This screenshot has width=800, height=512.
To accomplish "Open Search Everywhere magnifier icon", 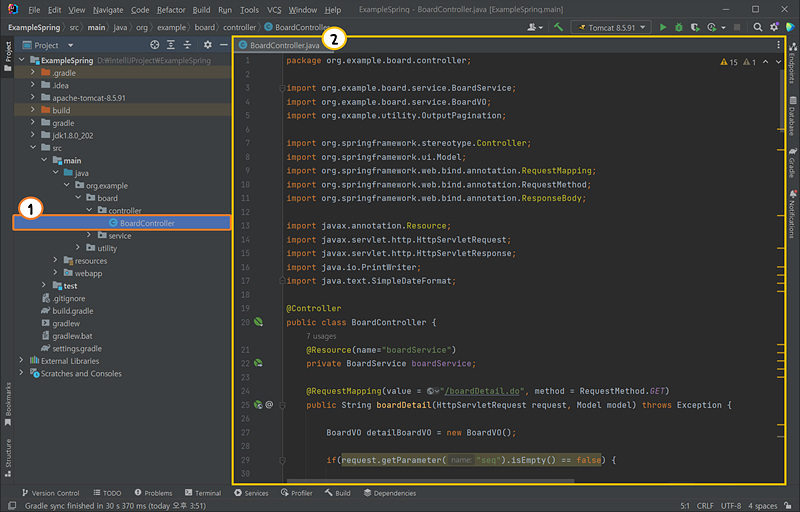I will tap(758, 27).
